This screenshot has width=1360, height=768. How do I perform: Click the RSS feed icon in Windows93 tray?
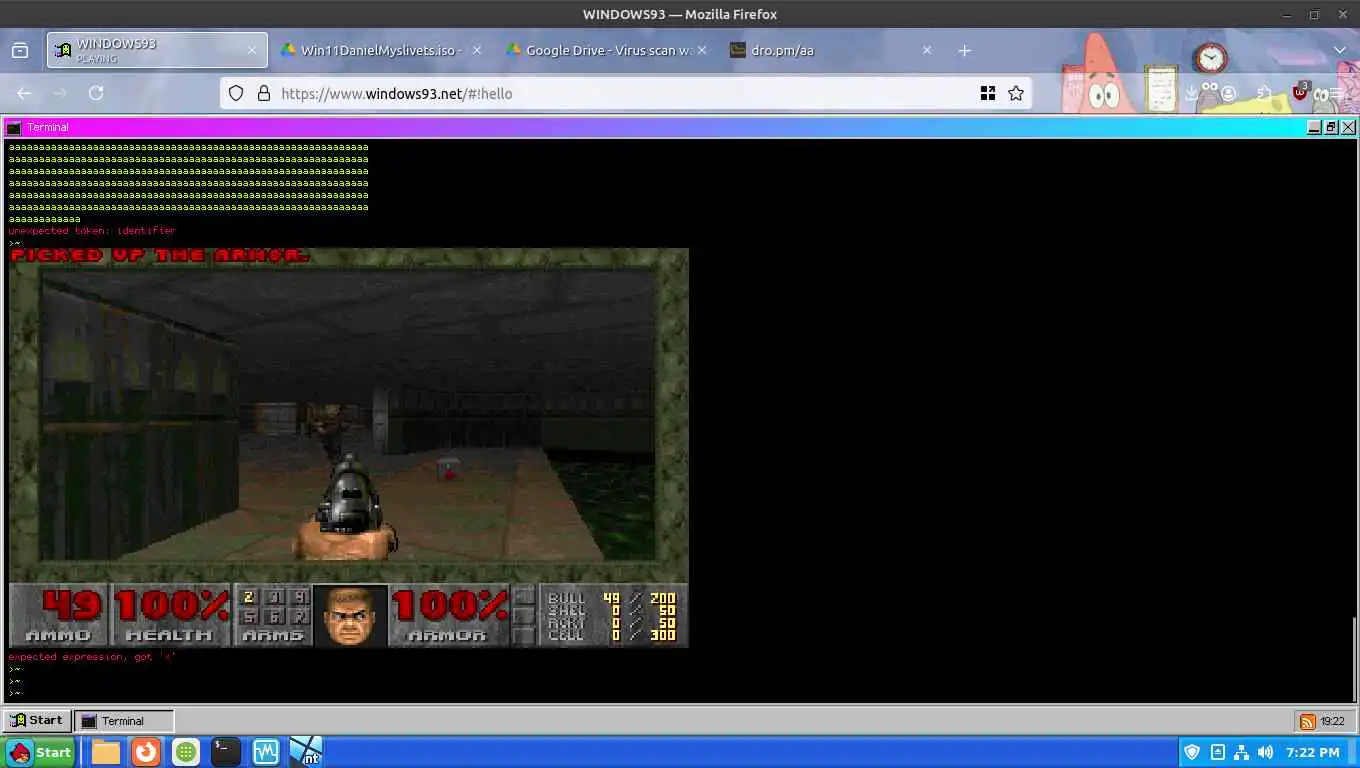point(1307,721)
